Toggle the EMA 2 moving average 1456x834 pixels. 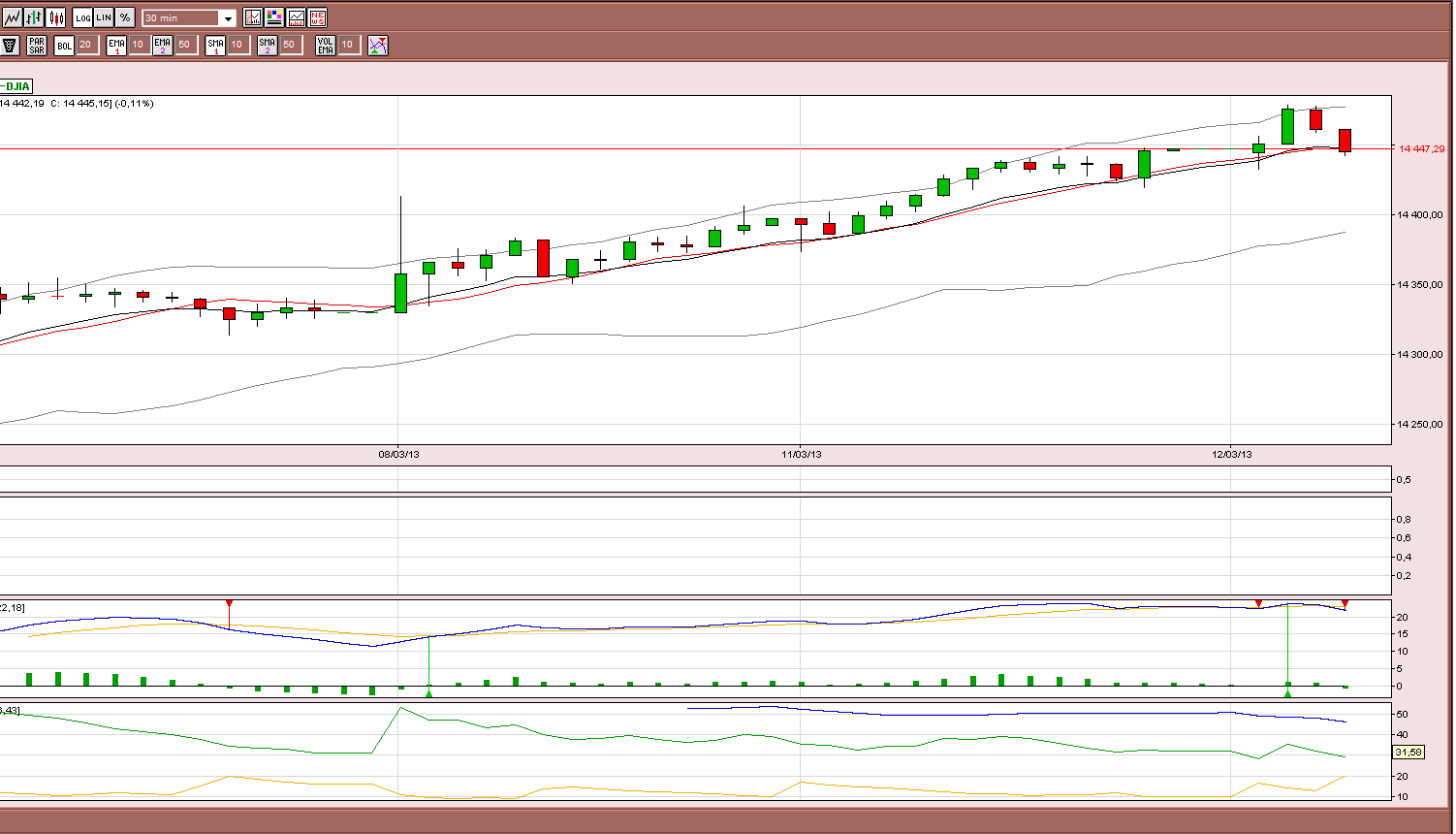point(162,45)
